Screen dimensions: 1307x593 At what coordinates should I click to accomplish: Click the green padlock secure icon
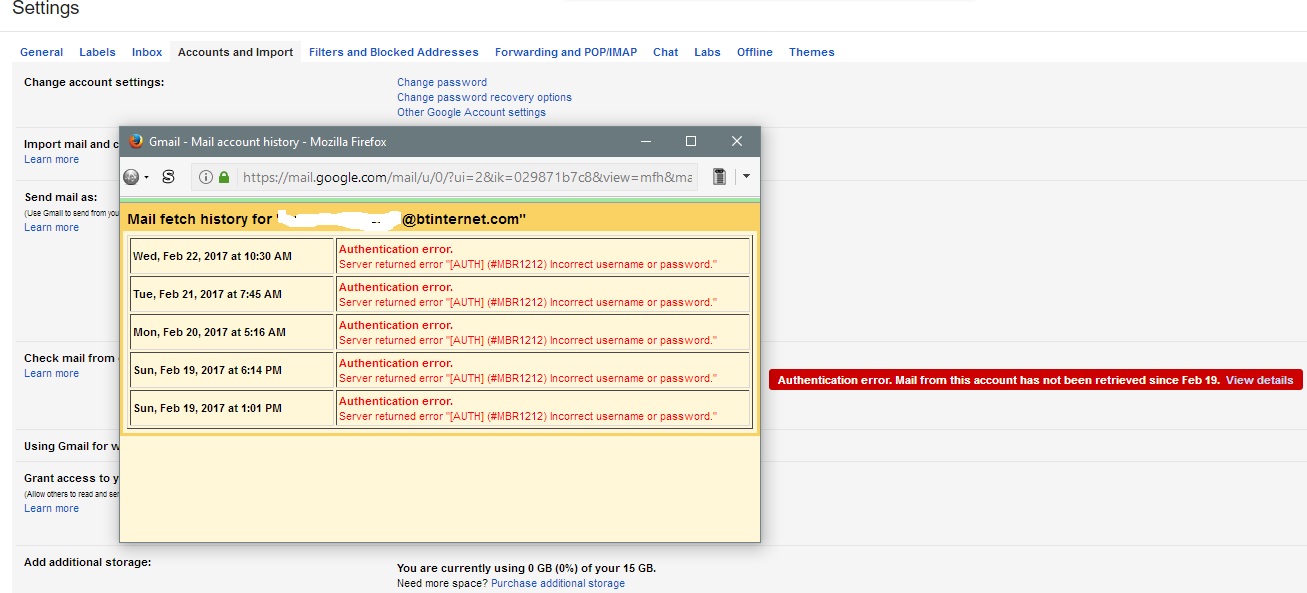click(x=224, y=177)
